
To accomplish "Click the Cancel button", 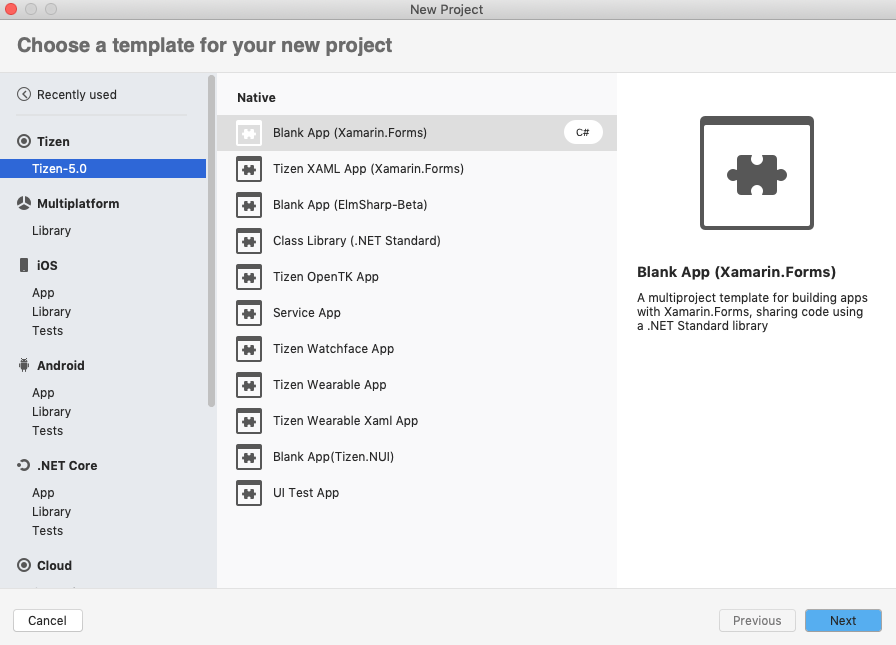I will [x=47, y=620].
